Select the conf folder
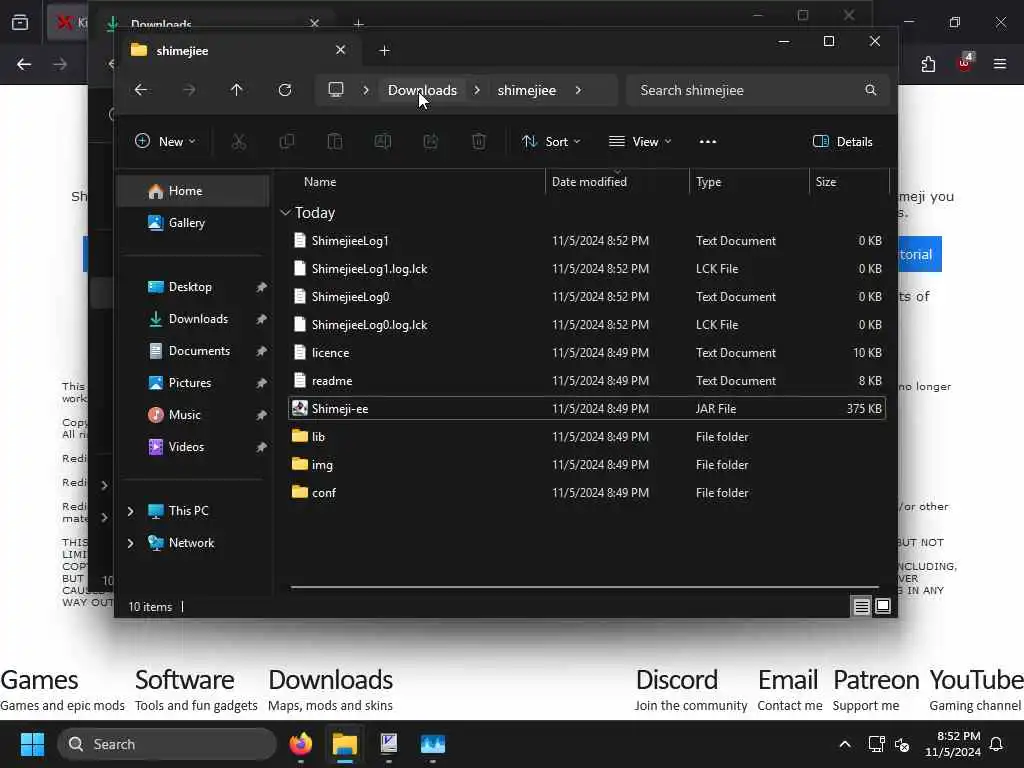Screen dimensions: 1024x768 (x=586, y=493)
